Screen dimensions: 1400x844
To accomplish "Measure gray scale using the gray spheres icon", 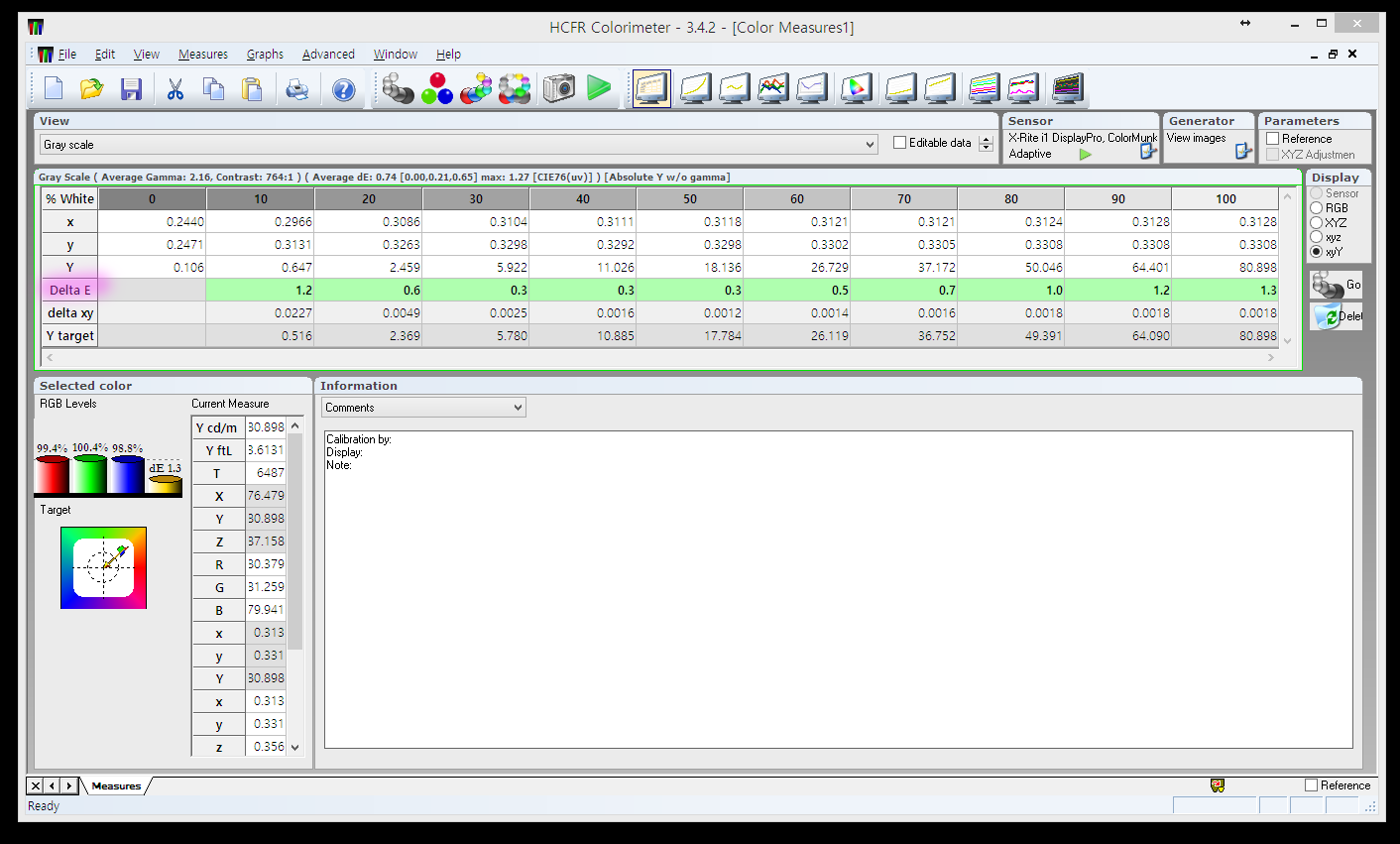I will pos(398,89).
